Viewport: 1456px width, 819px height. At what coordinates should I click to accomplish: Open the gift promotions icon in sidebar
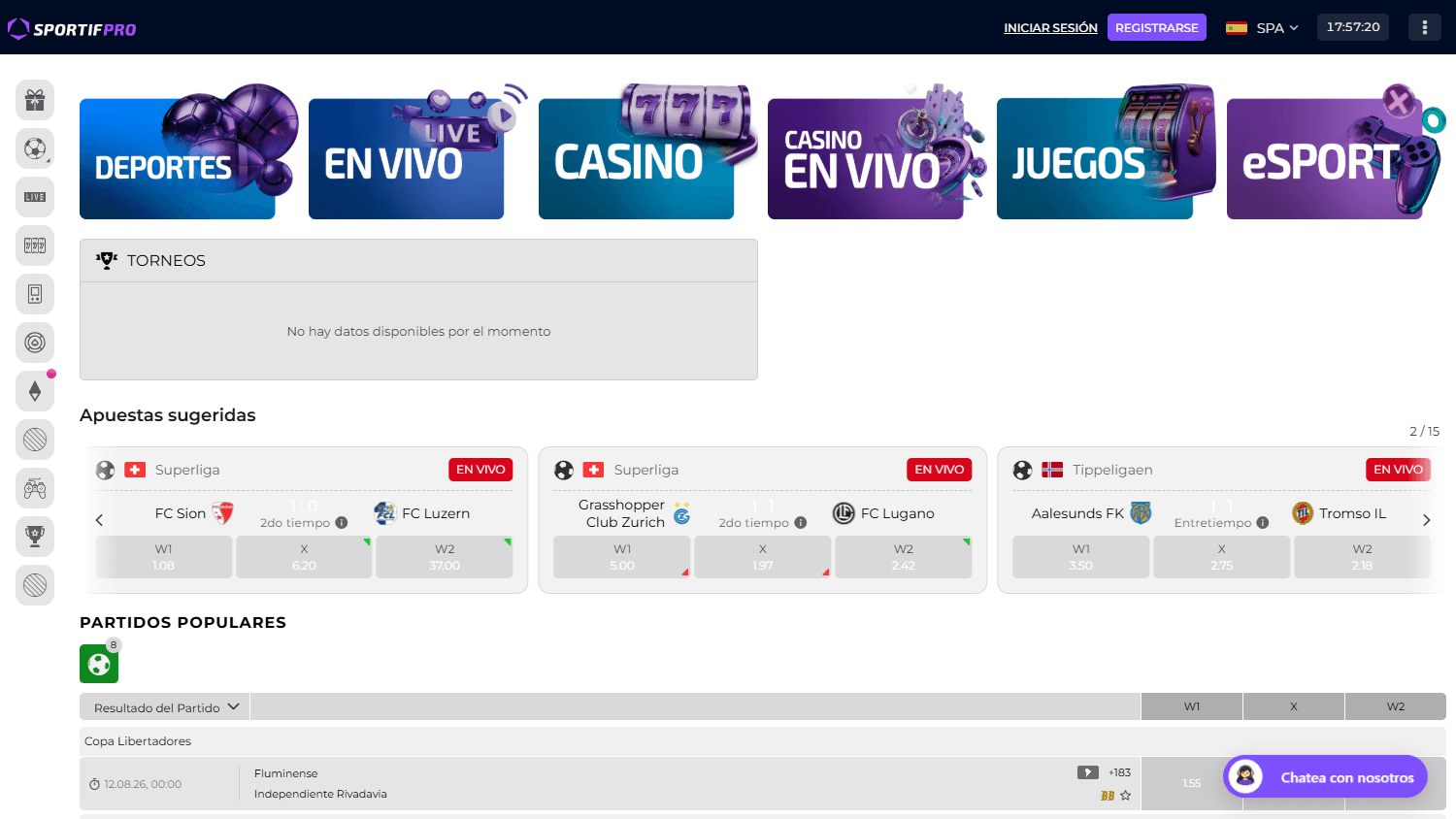(35, 100)
